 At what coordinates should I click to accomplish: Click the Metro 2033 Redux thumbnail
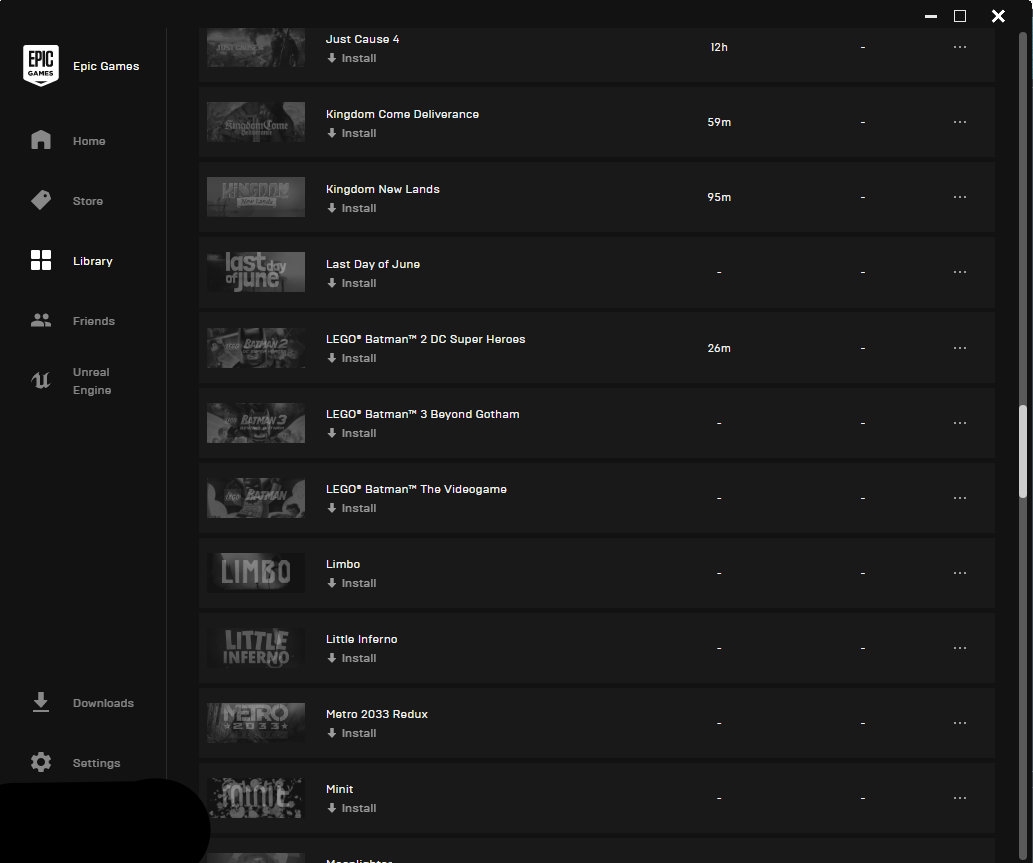[256, 723]
